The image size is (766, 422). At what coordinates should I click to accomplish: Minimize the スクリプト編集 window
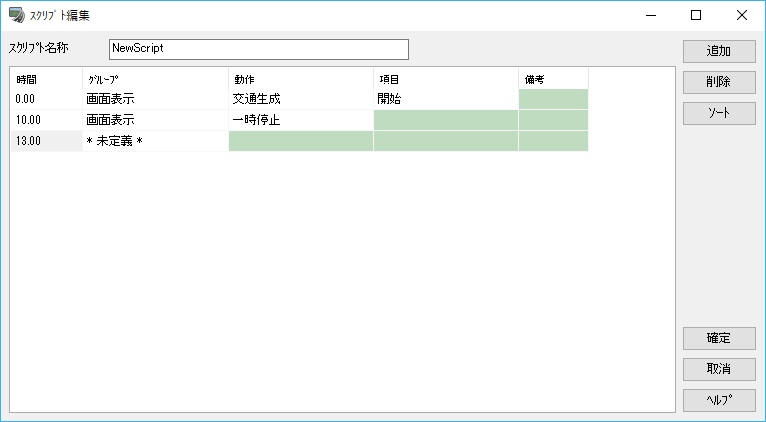coord(651,15)
